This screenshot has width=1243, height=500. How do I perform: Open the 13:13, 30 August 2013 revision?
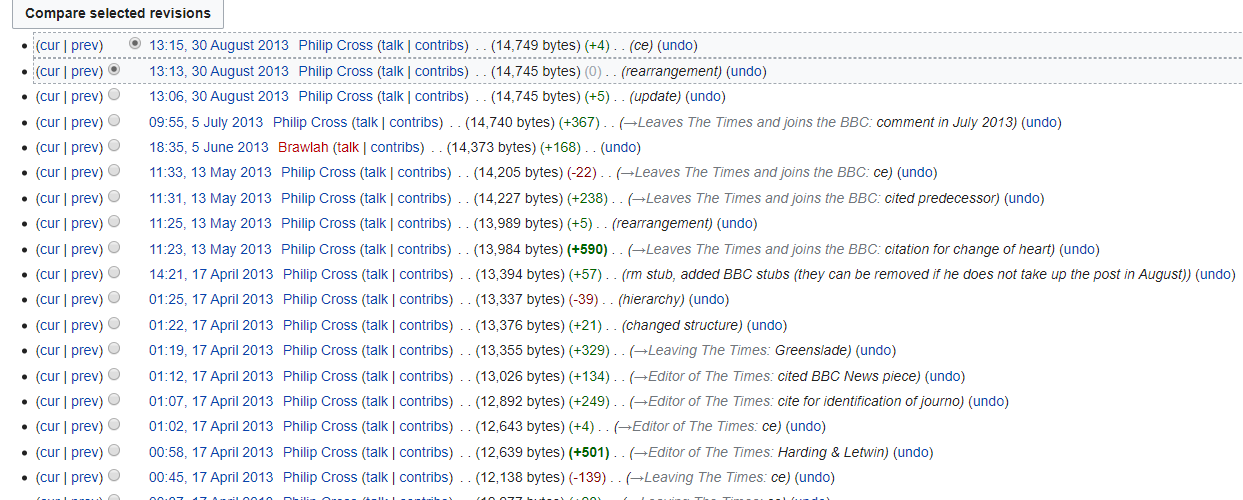pos(218,71)
